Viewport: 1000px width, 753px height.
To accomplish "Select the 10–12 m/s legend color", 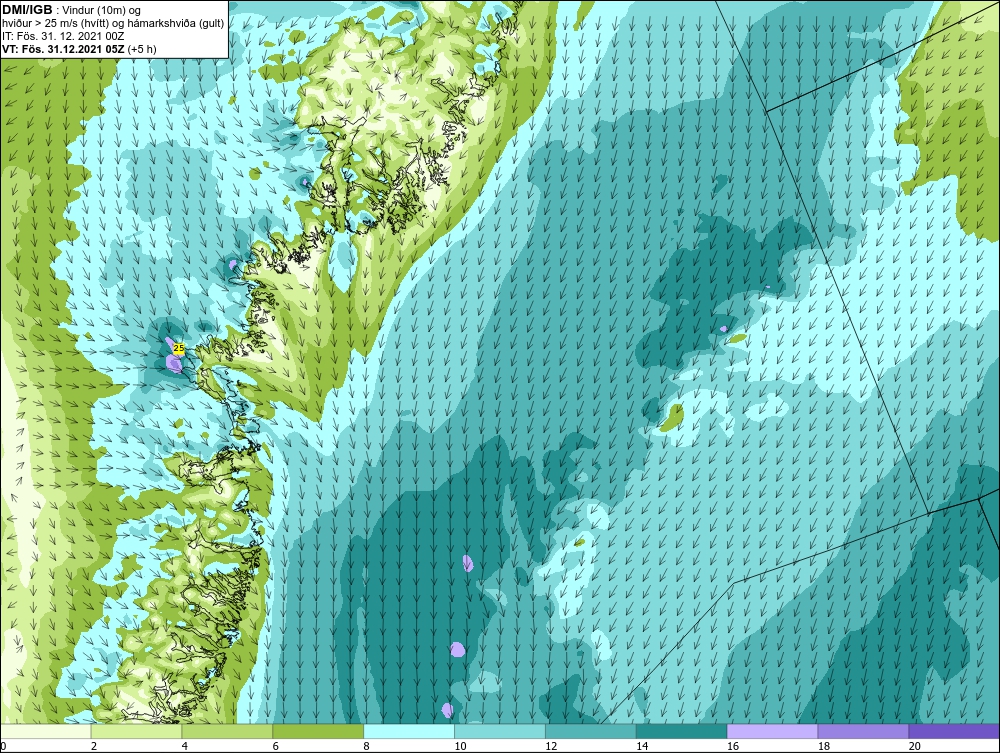I will (x=500, y=731).
